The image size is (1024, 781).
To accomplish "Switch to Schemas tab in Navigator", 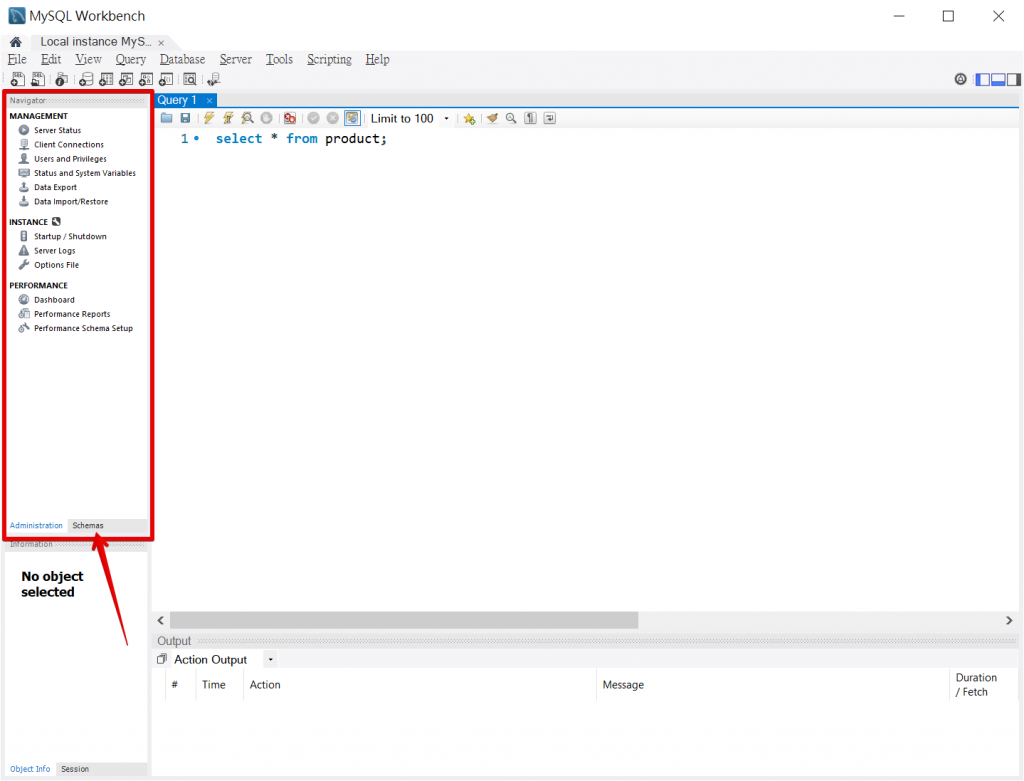I will [88, 526].
